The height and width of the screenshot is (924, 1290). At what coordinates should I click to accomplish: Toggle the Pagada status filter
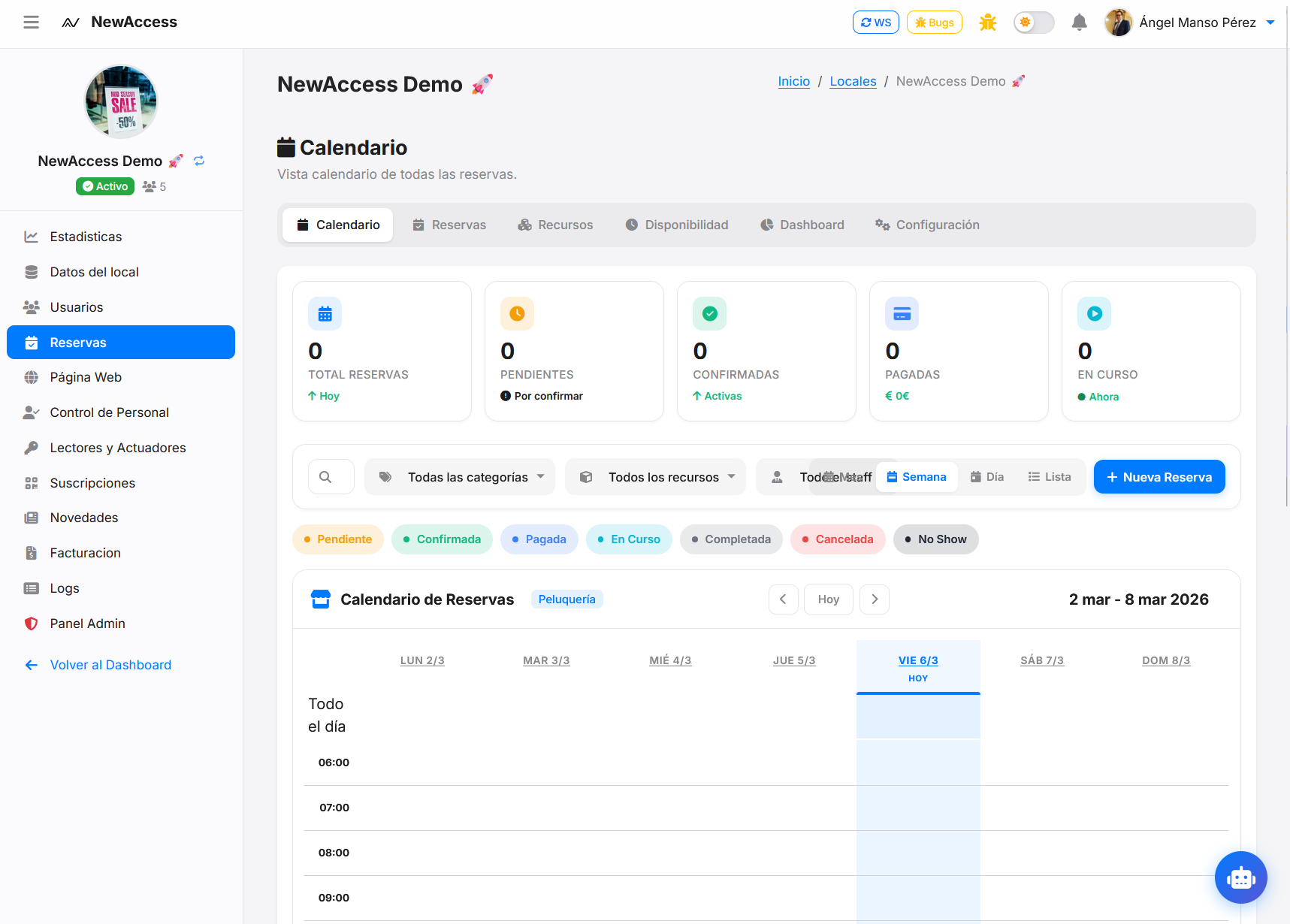point(539,539)
